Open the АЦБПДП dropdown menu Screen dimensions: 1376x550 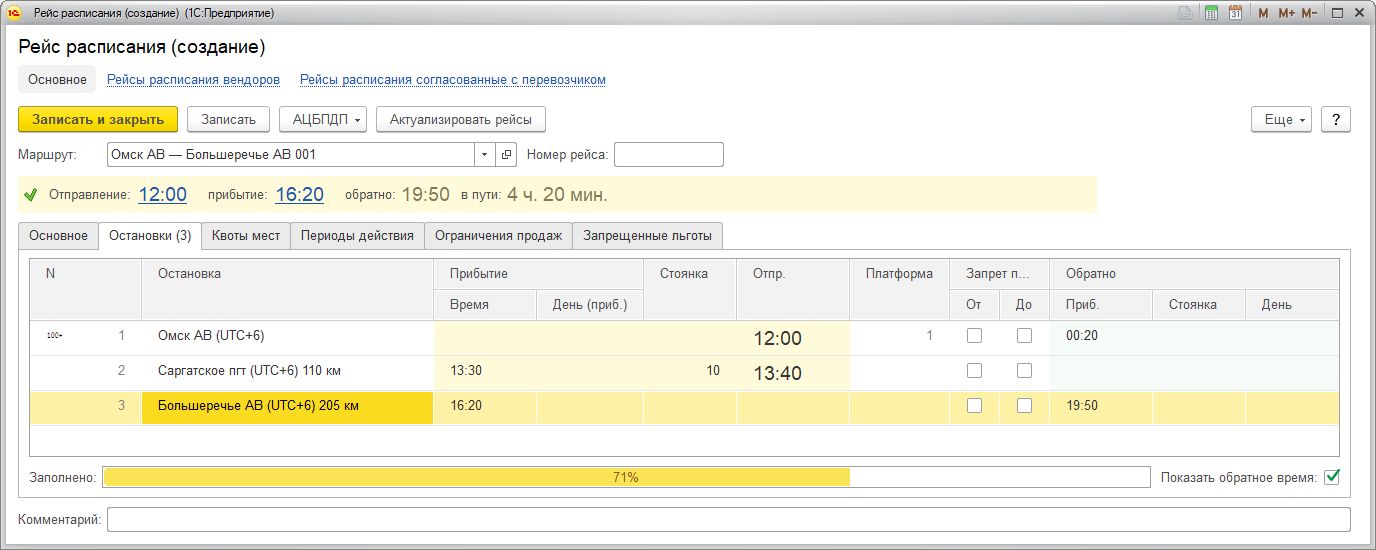click(323, 119)
